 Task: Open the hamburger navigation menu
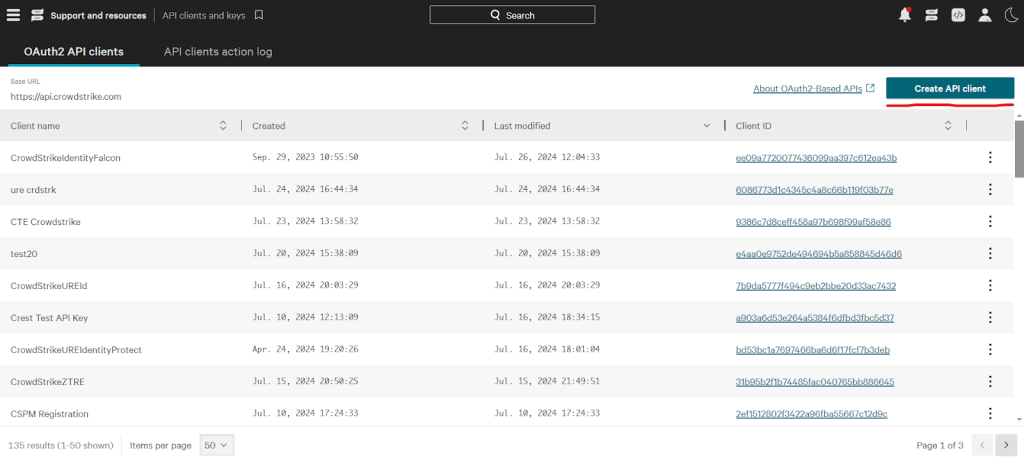point(13,16)
